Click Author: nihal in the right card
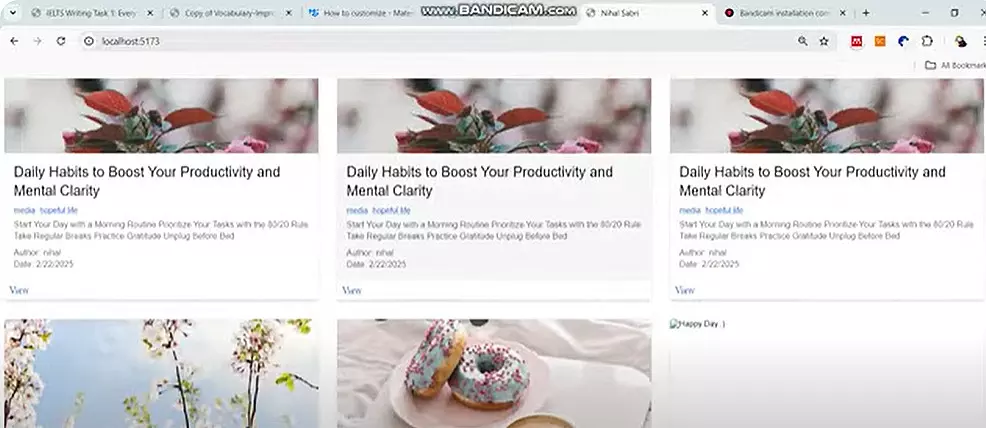The height and width of the screenshot is (428, 986). coord(702,253)
